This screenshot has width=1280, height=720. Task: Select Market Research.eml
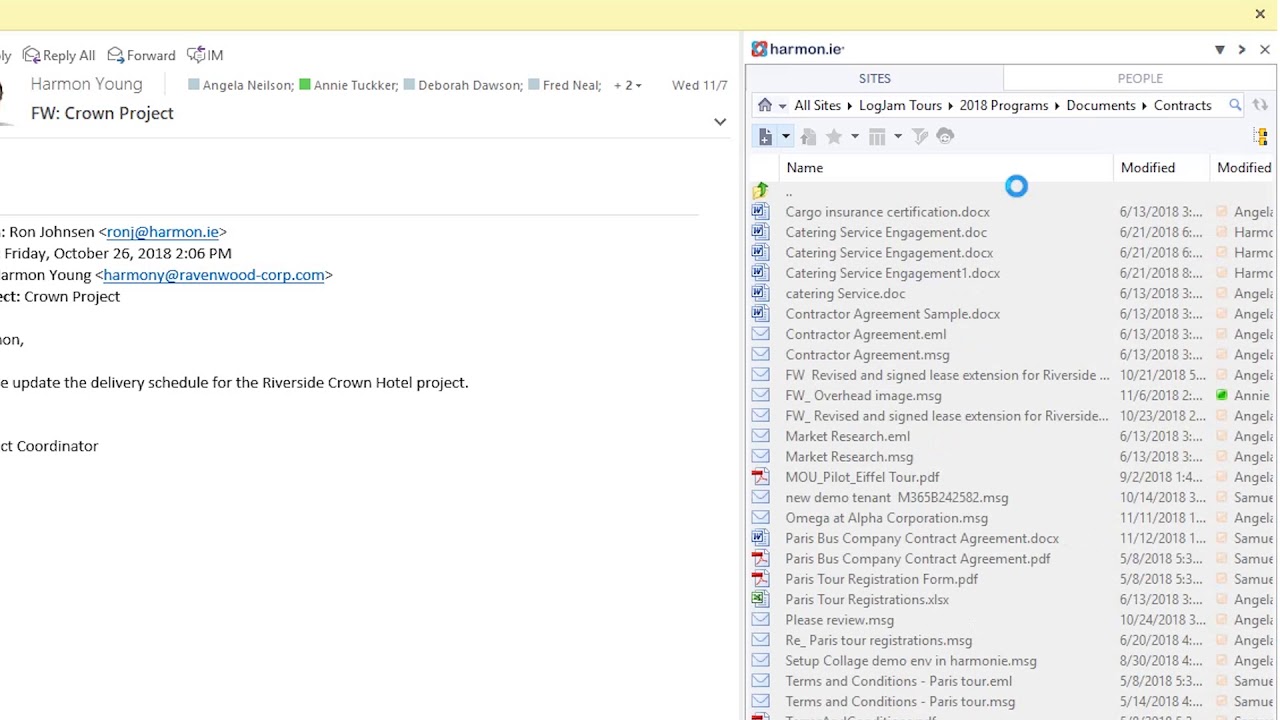(847, 436)
